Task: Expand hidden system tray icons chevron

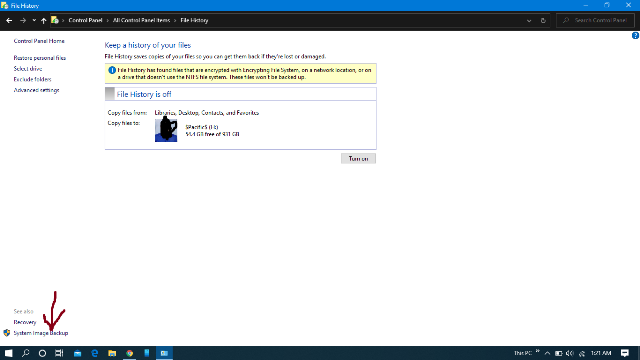Action: (547, 353)
